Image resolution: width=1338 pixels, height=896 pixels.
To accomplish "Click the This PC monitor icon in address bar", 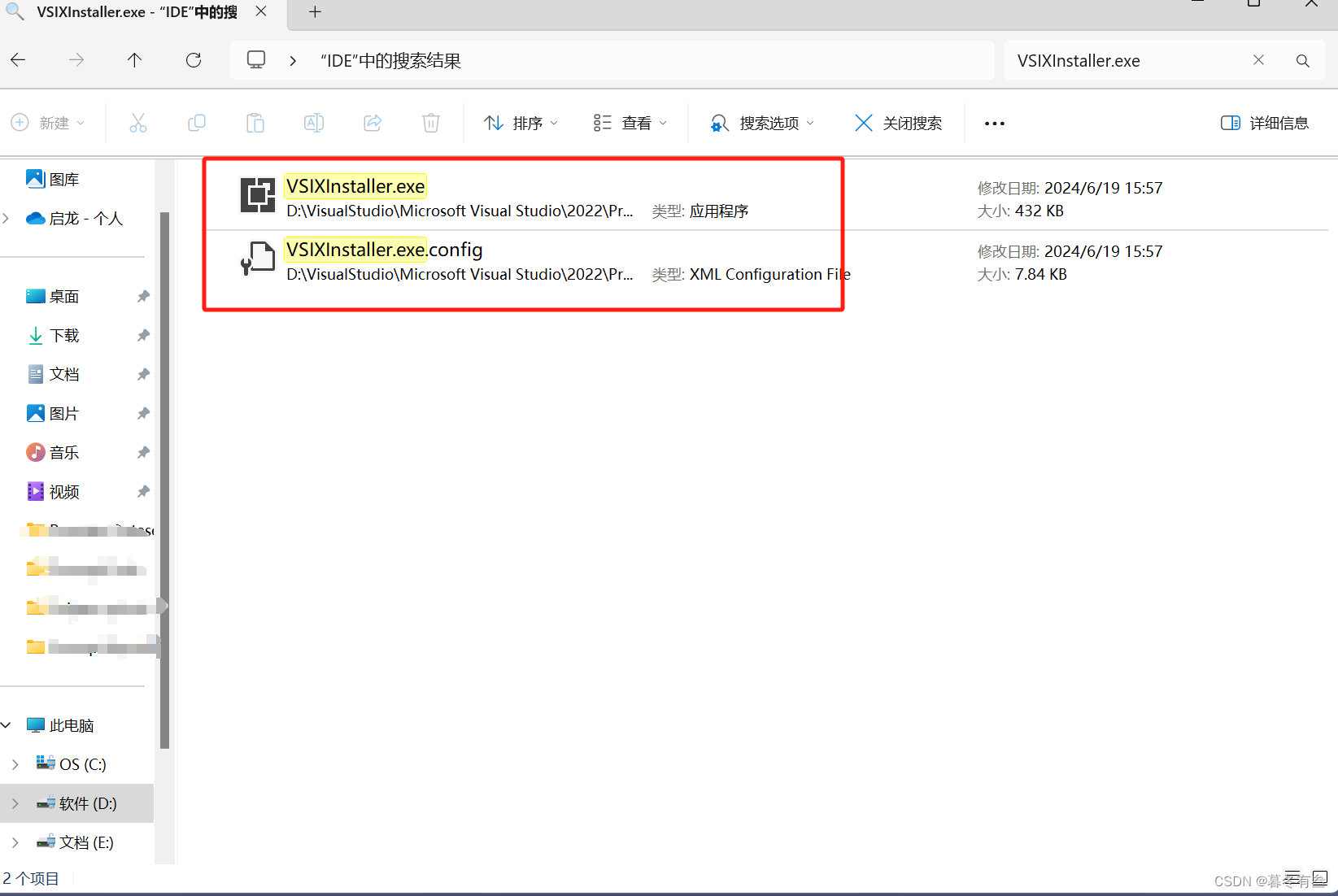I will [256, 60].
